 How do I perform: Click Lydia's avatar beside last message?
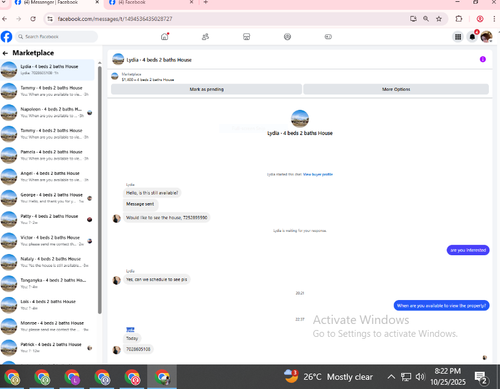(x=117, y=350)
